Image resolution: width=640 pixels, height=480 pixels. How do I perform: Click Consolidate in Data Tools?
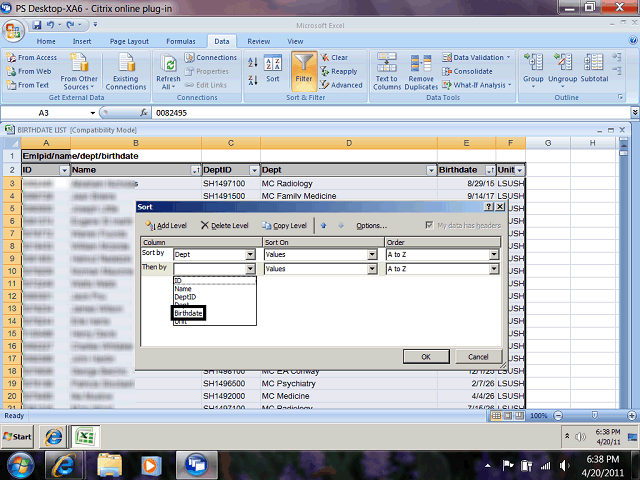point(467,71)
